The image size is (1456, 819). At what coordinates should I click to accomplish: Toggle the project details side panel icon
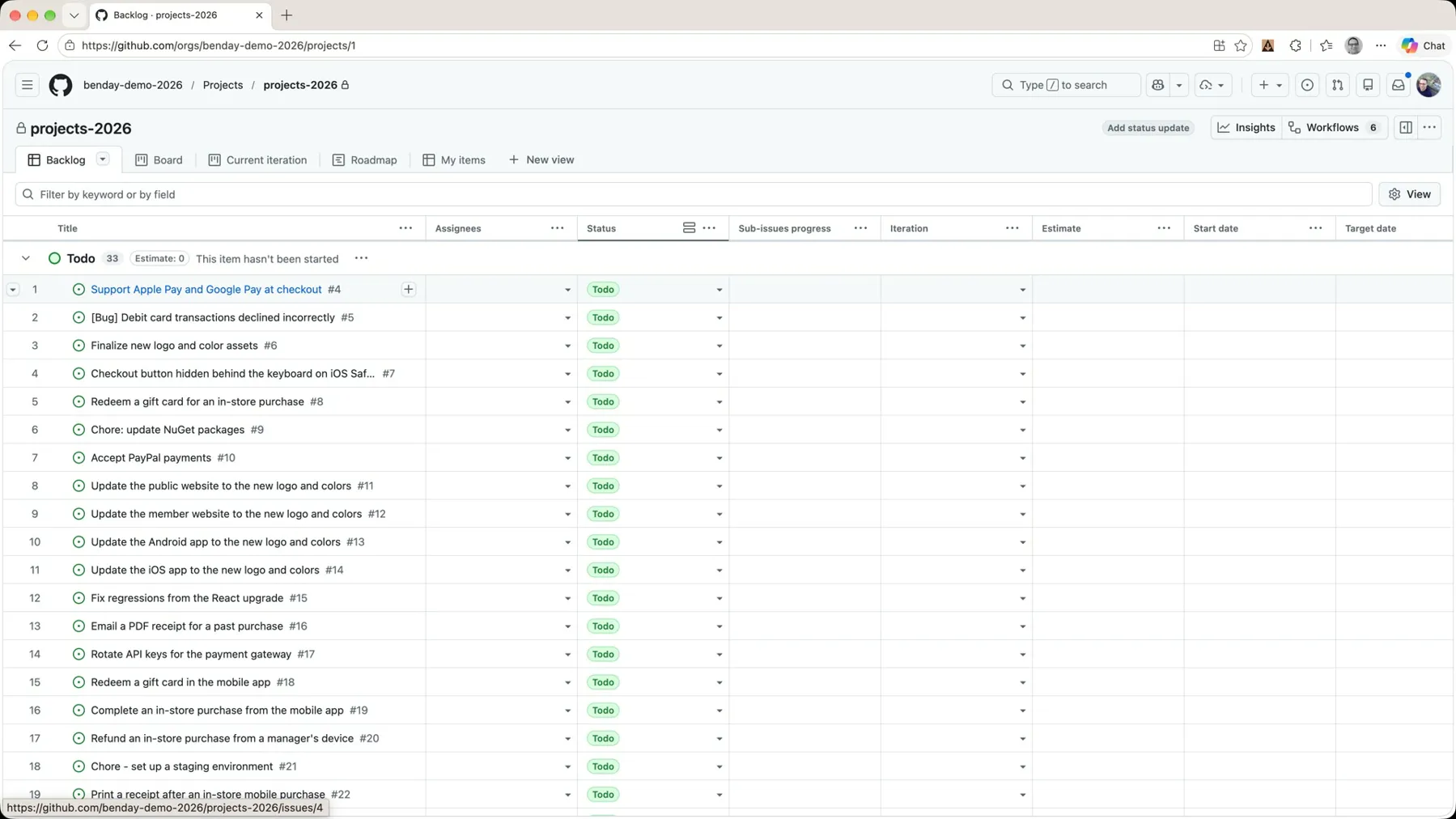(x=1406, y=128)
